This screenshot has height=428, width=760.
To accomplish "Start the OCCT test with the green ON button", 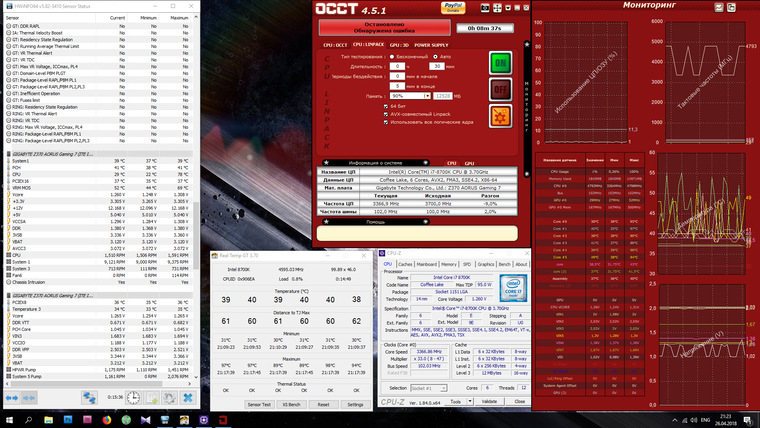I will pyautogui.click(x=500, y=63).
